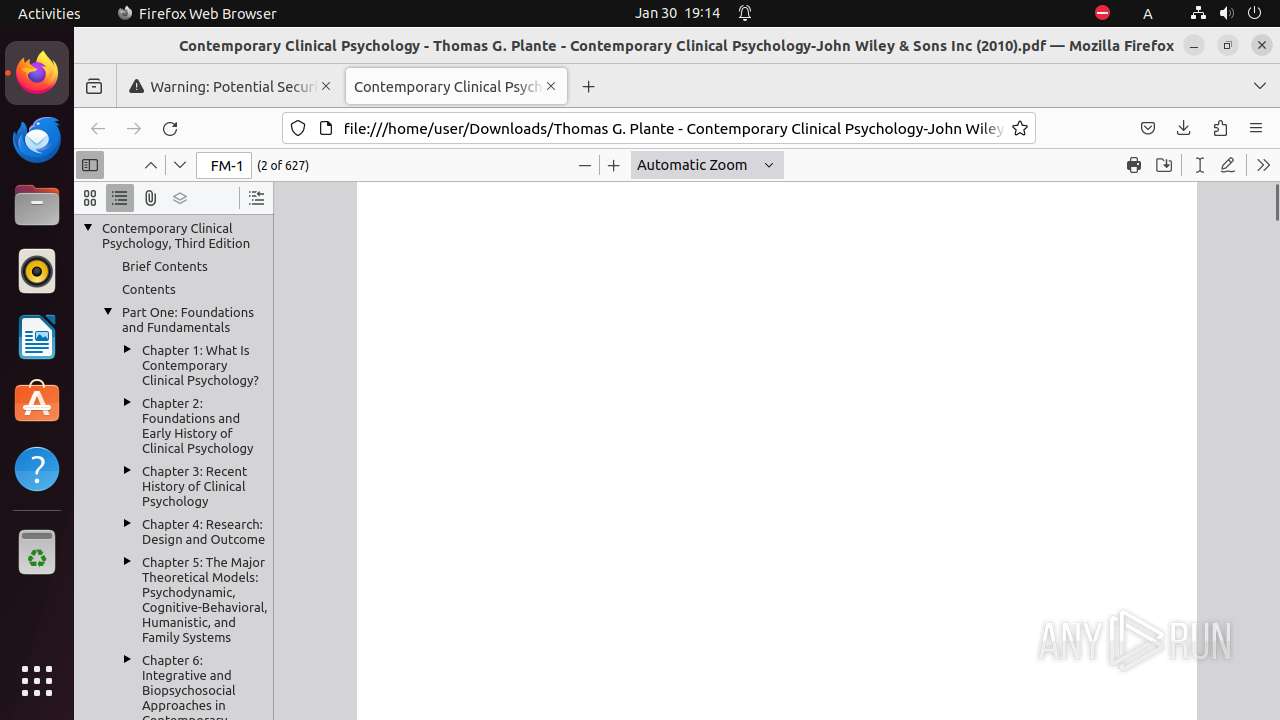The height and width of the screenshot is (720, 1280).
Task: Open the Automatic Zoom dropdown
Action: click(x=707, y=165)
